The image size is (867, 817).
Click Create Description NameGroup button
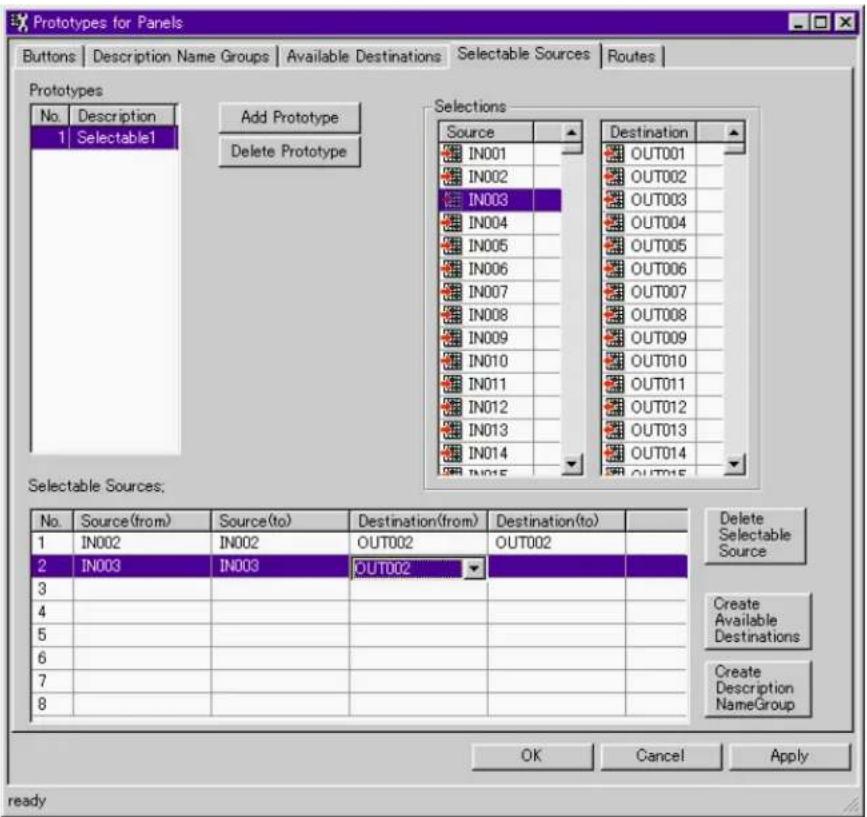tap(758, 688)
